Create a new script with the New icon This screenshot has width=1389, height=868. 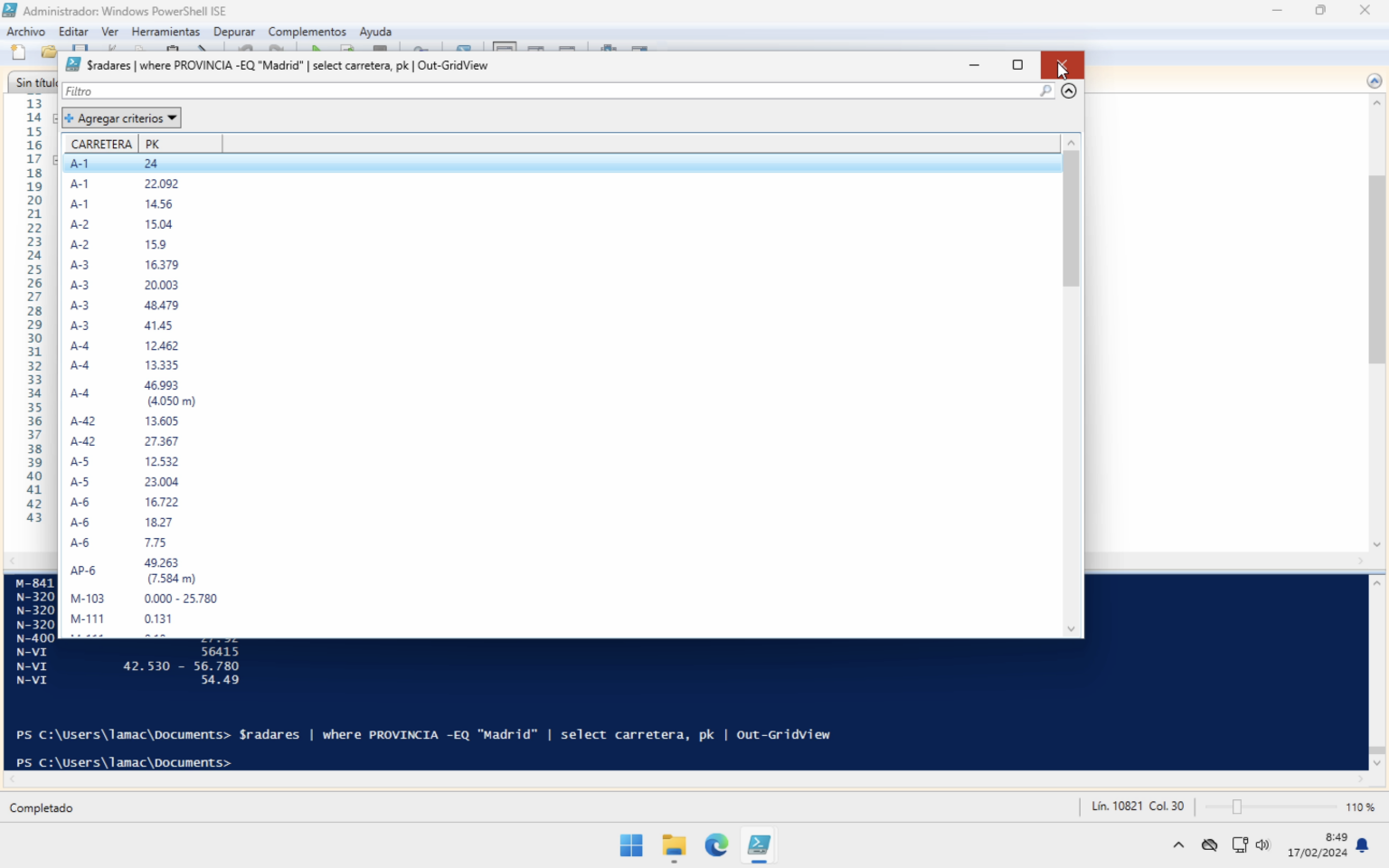click(x=18, y=52)
